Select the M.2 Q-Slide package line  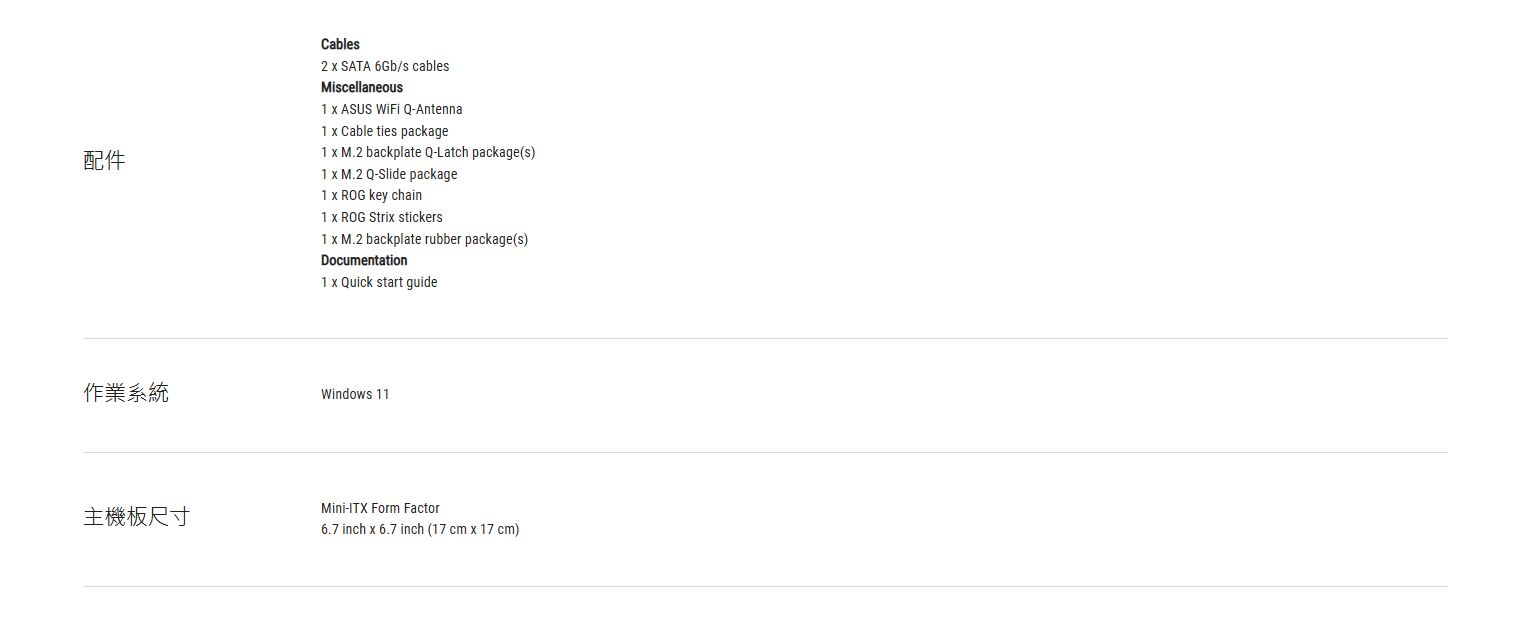click(x=389, y=174)
